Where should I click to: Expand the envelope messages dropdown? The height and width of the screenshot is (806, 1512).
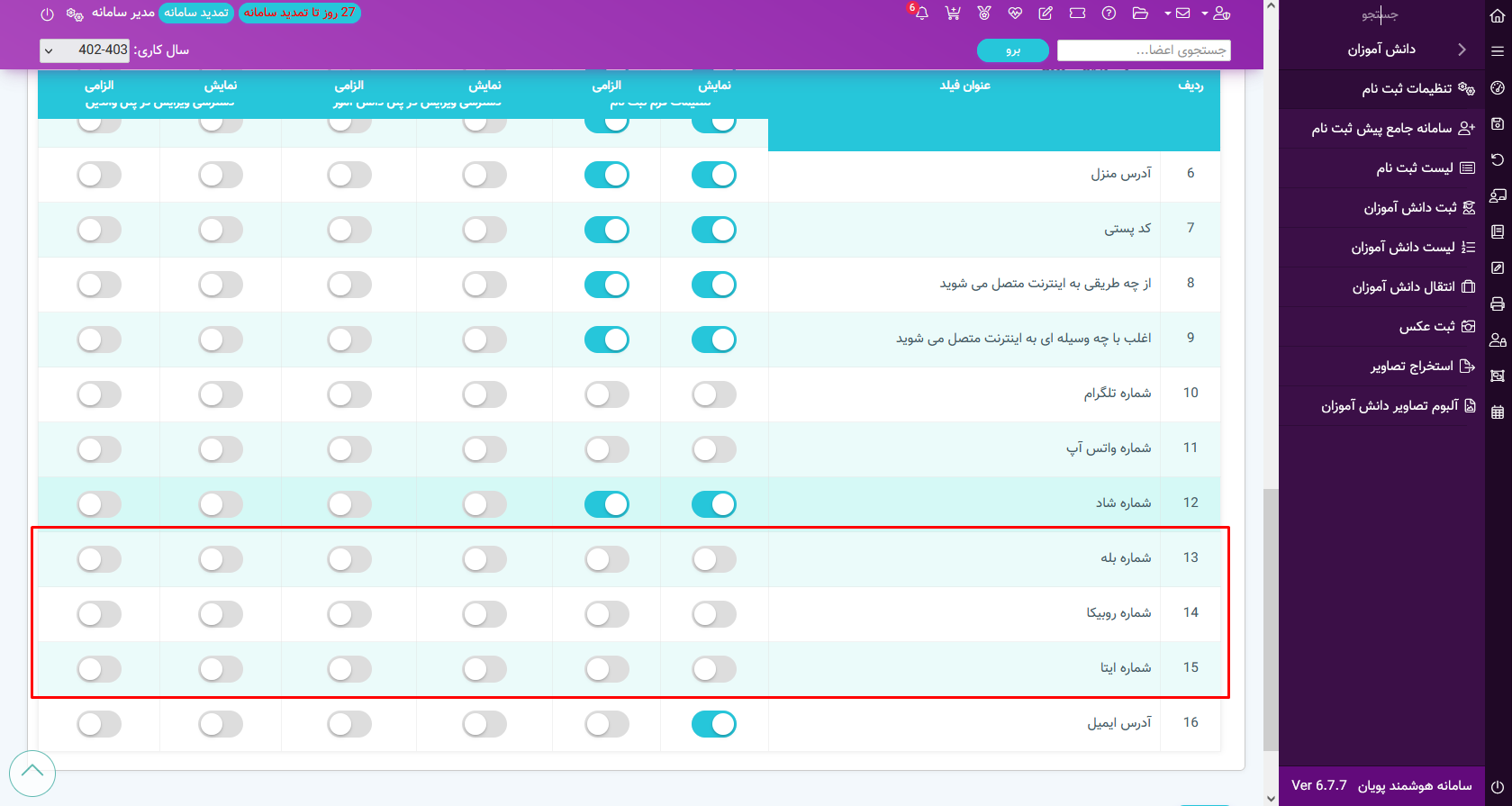pos(1178,13)
